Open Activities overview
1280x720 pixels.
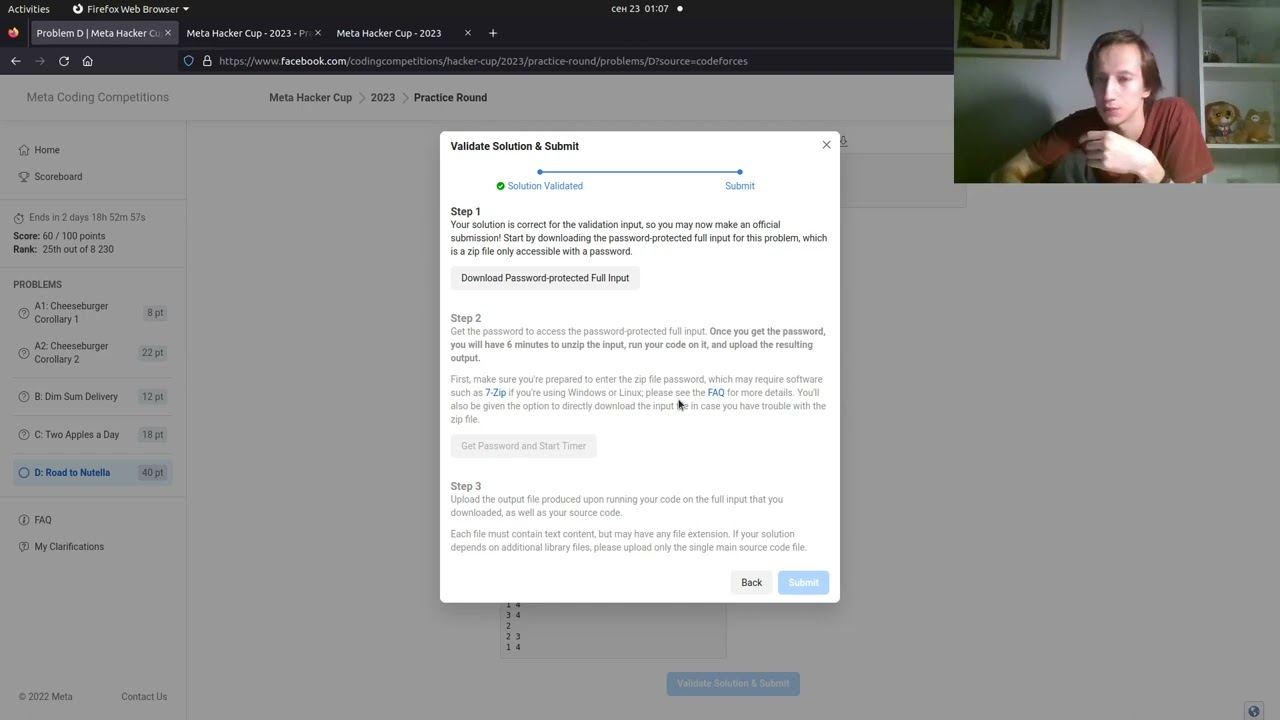pos(29,9)
